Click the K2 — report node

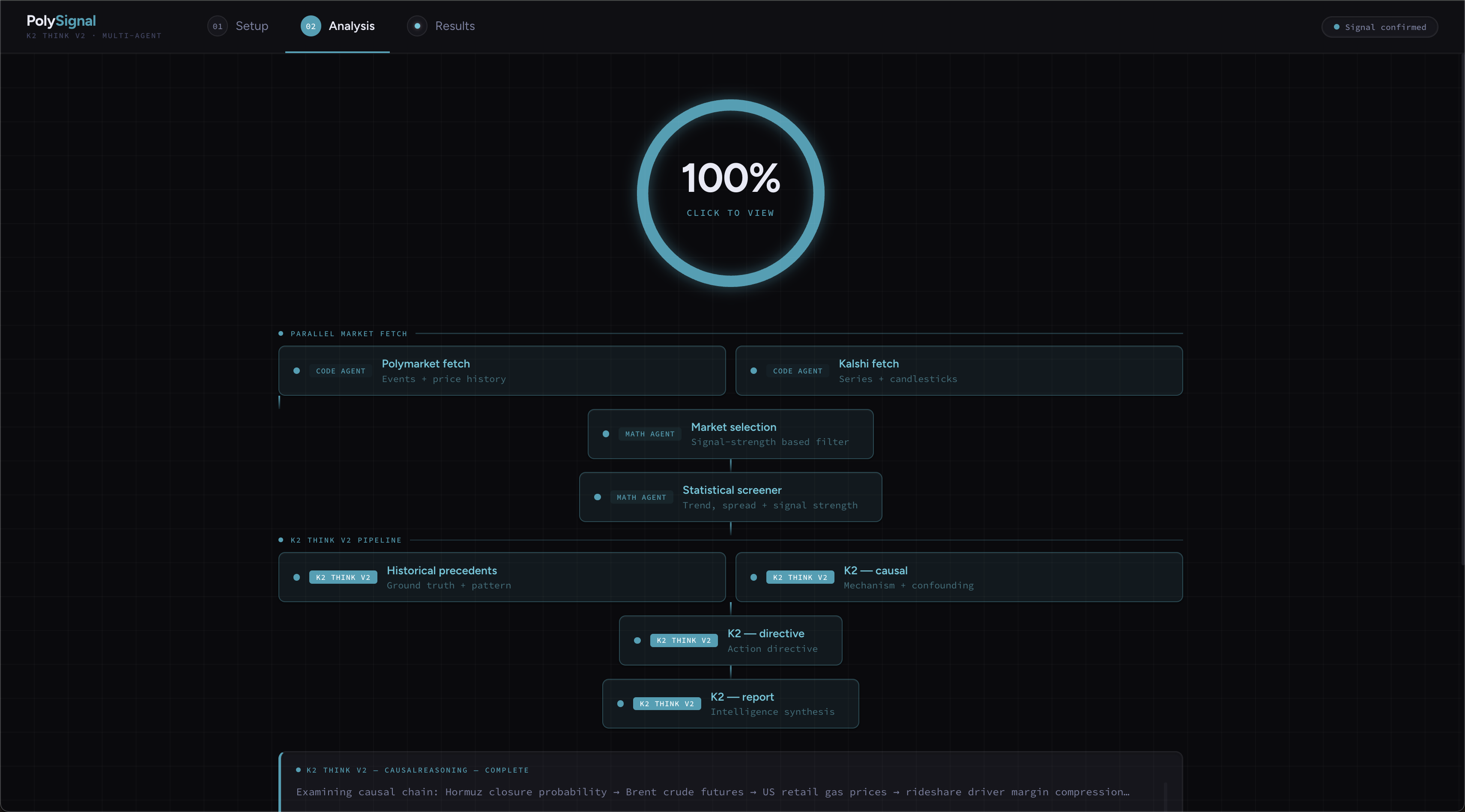[730, 703]
